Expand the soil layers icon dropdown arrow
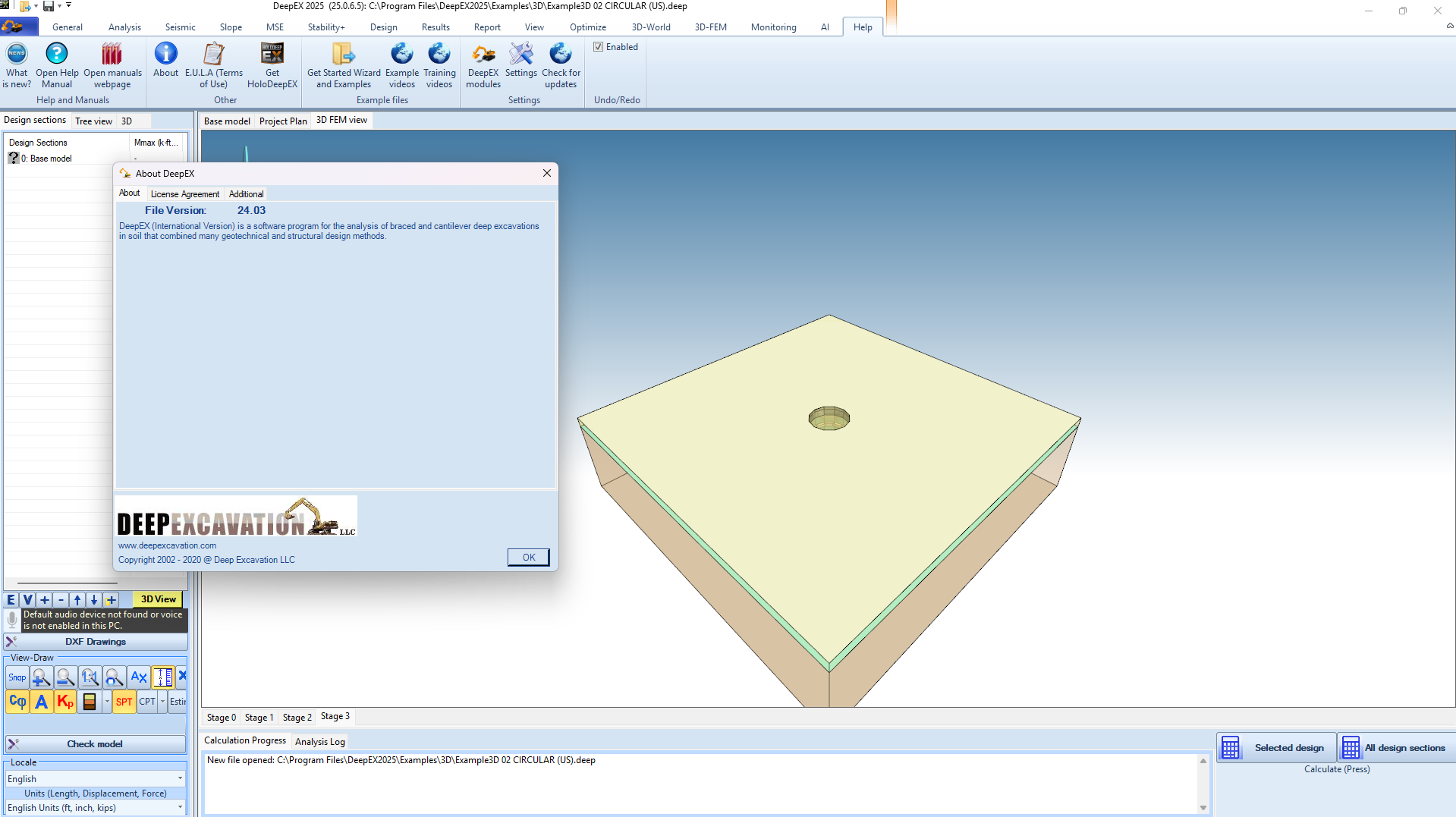This screenshot has height=817, width=1456. pyautogui.click(x=107, y=702)
